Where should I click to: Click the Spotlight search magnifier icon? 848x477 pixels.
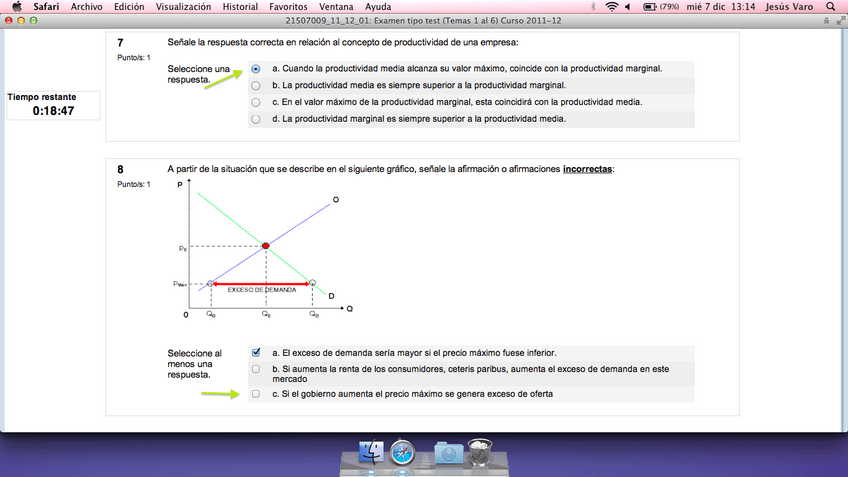(x=832, y=6)
